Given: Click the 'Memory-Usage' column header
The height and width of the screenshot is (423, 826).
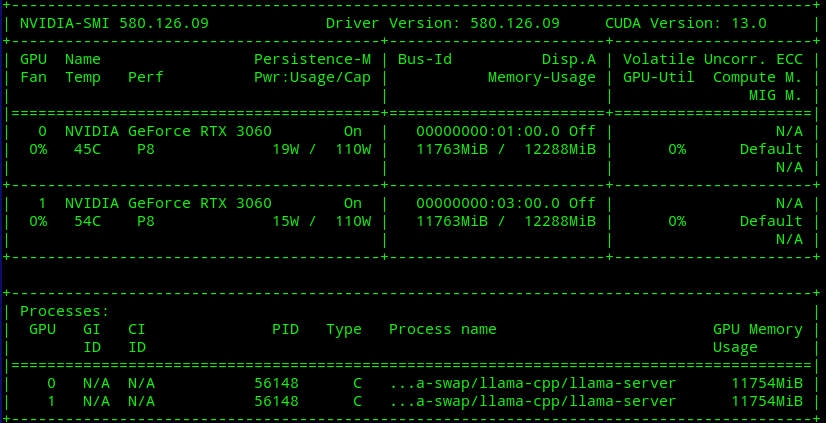Looking at the screenshot, I should (542, 78).
